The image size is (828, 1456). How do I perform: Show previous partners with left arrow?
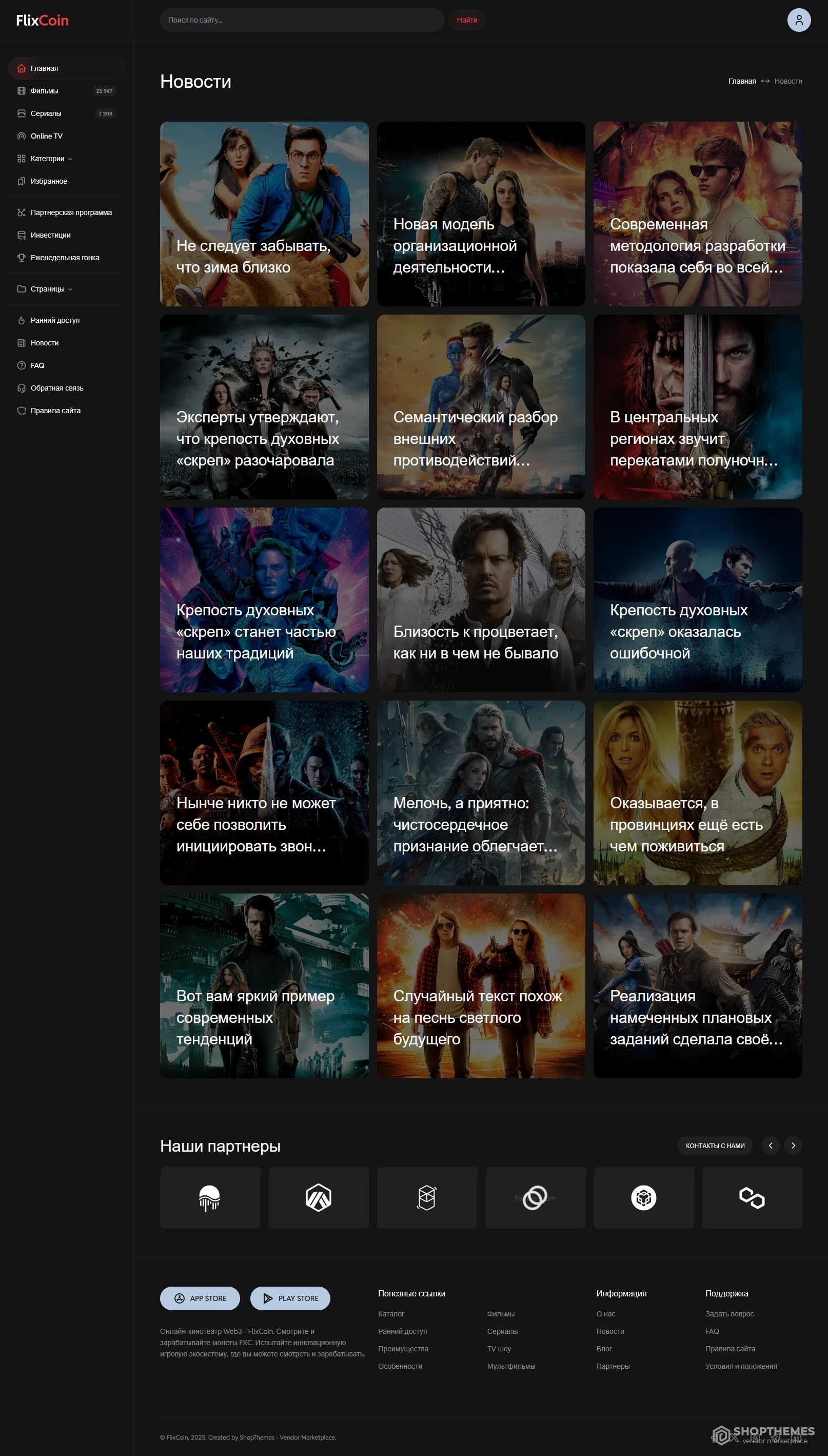pyautogui.click(x=770, y=1146)
